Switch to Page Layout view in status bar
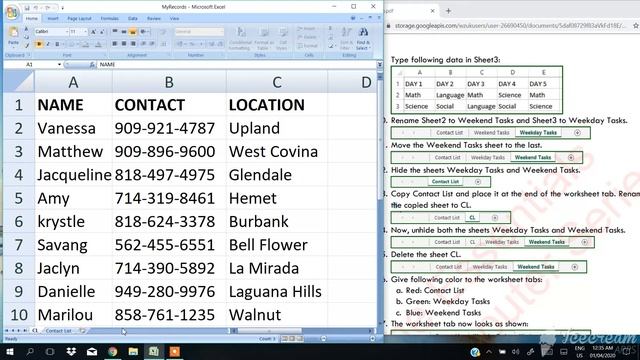Screen dimensions: 640x360 293,339
